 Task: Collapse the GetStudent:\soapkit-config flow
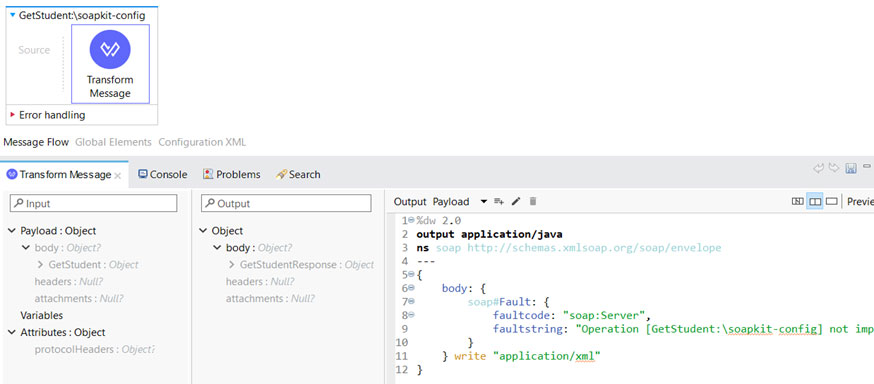pos(12,15)
